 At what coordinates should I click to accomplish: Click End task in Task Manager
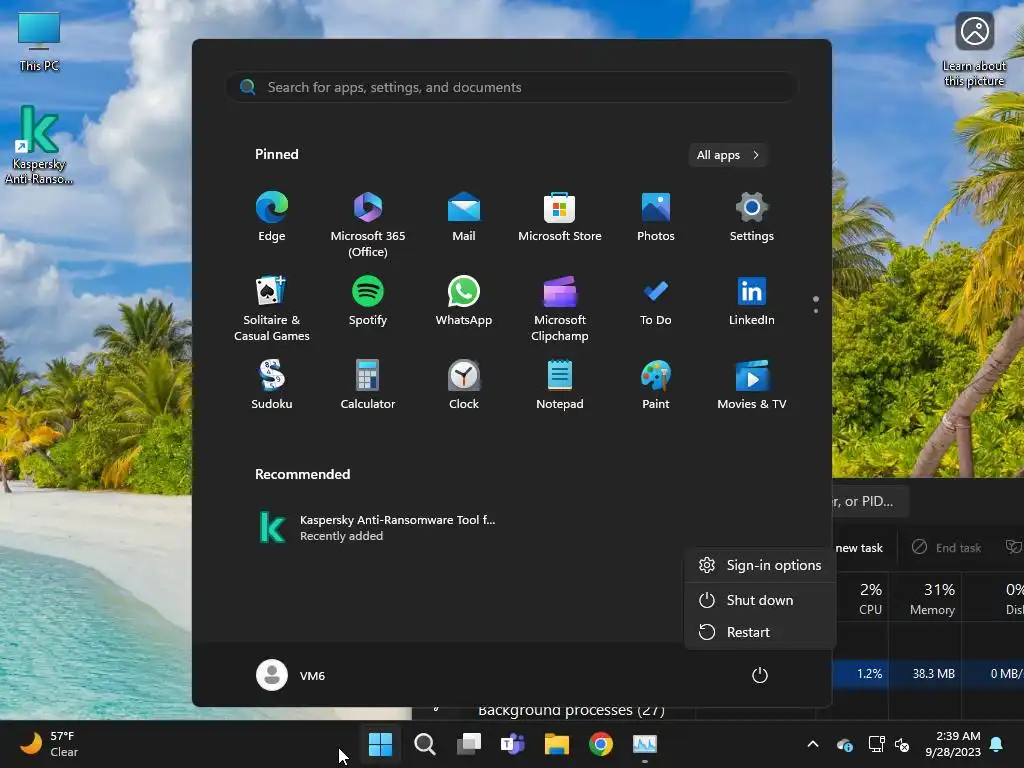point(946,547)
